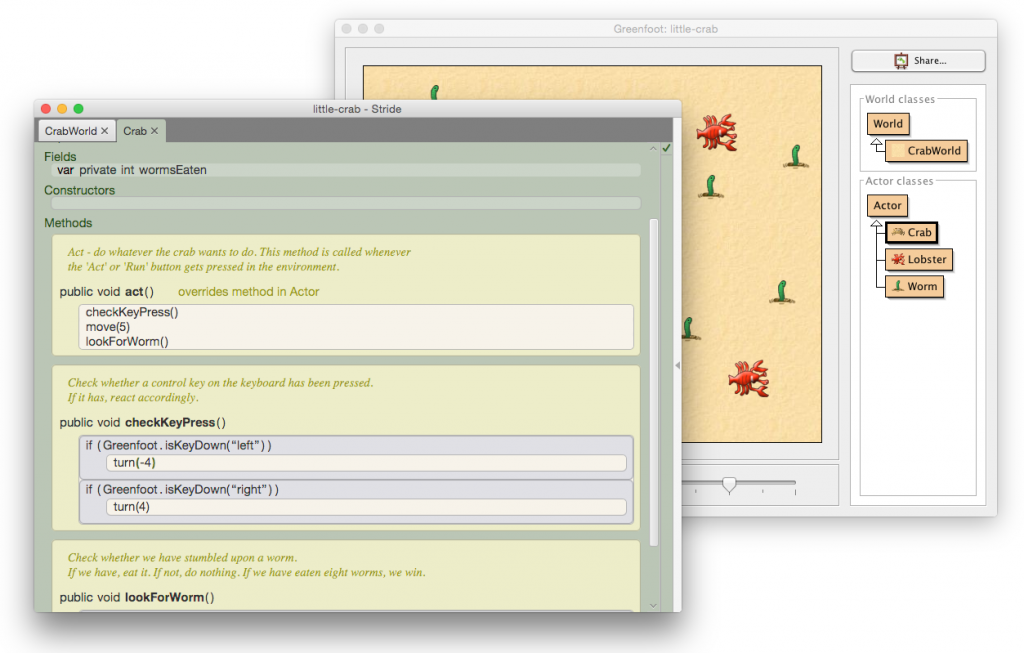Select the Crab editor tab

(135, 130)
